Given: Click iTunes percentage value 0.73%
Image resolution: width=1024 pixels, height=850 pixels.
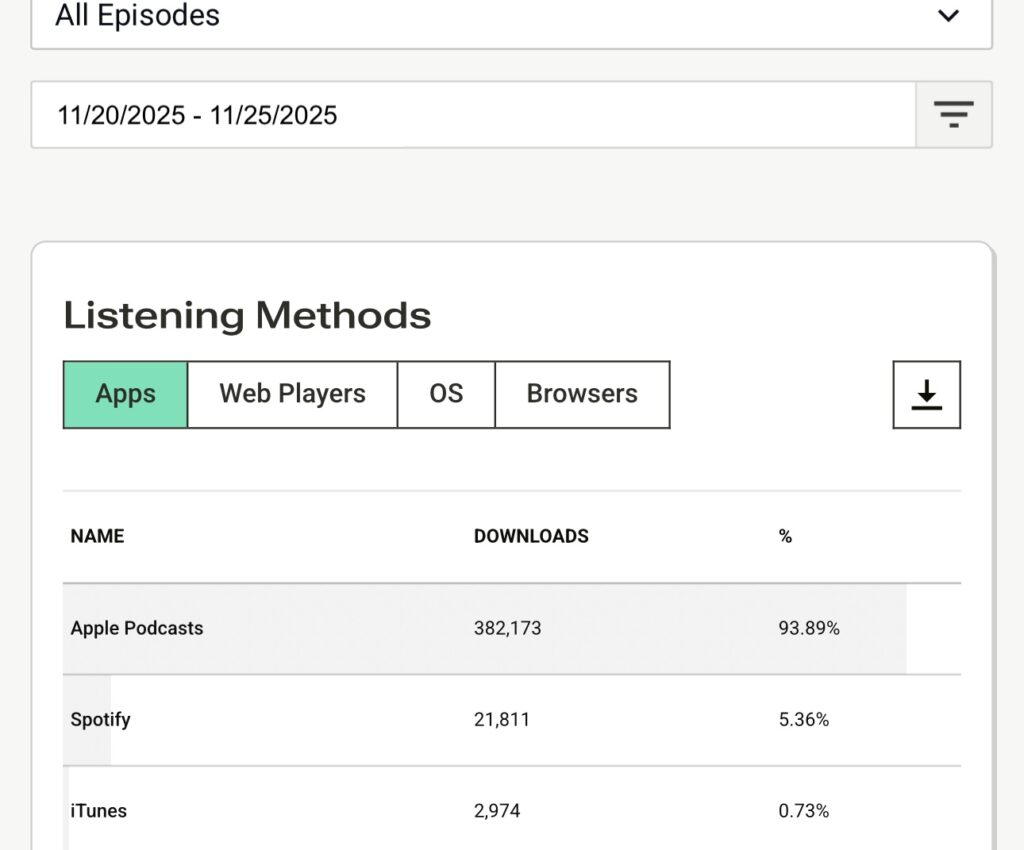Looking at the screenshot, I should (804, 810).
